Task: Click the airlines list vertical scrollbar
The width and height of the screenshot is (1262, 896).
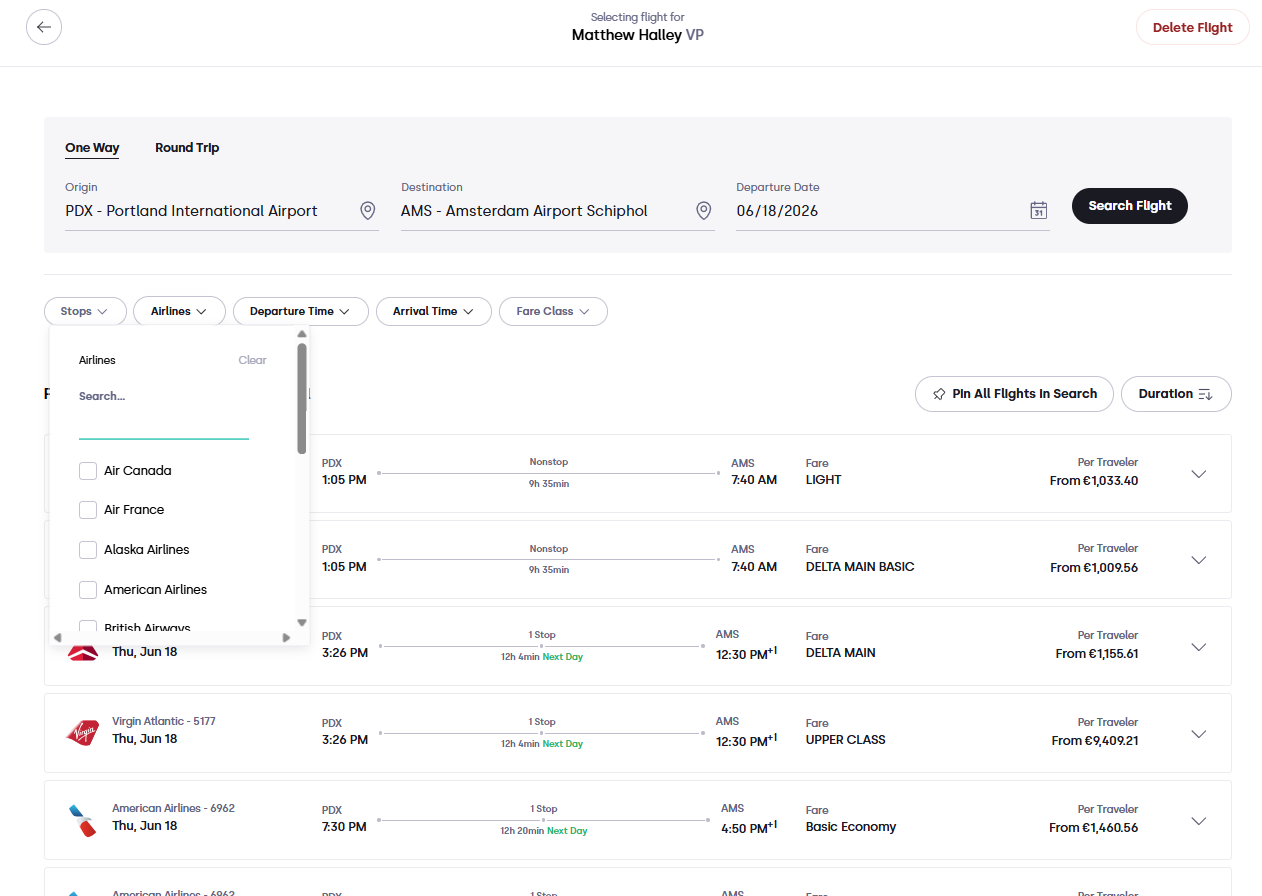Action: tap(302, 399)
